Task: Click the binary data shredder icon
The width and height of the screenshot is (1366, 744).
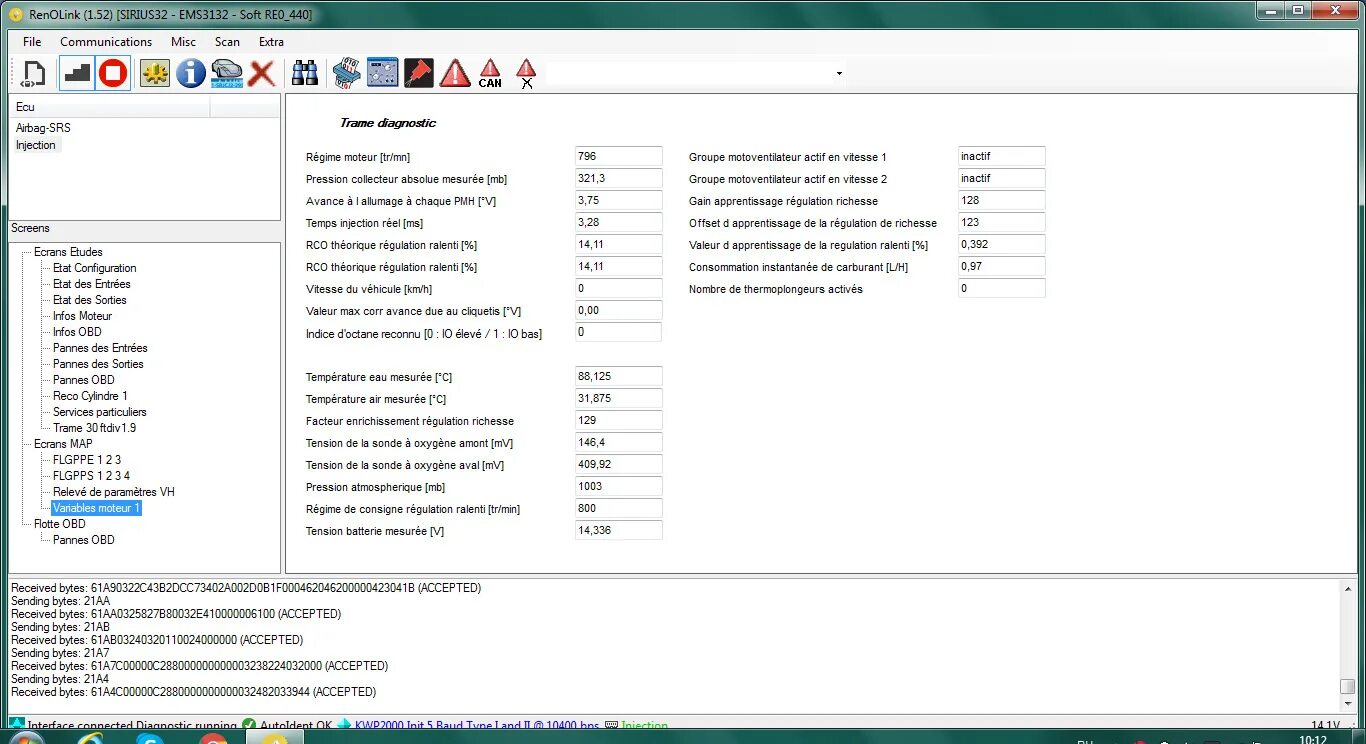Action: 347,73
